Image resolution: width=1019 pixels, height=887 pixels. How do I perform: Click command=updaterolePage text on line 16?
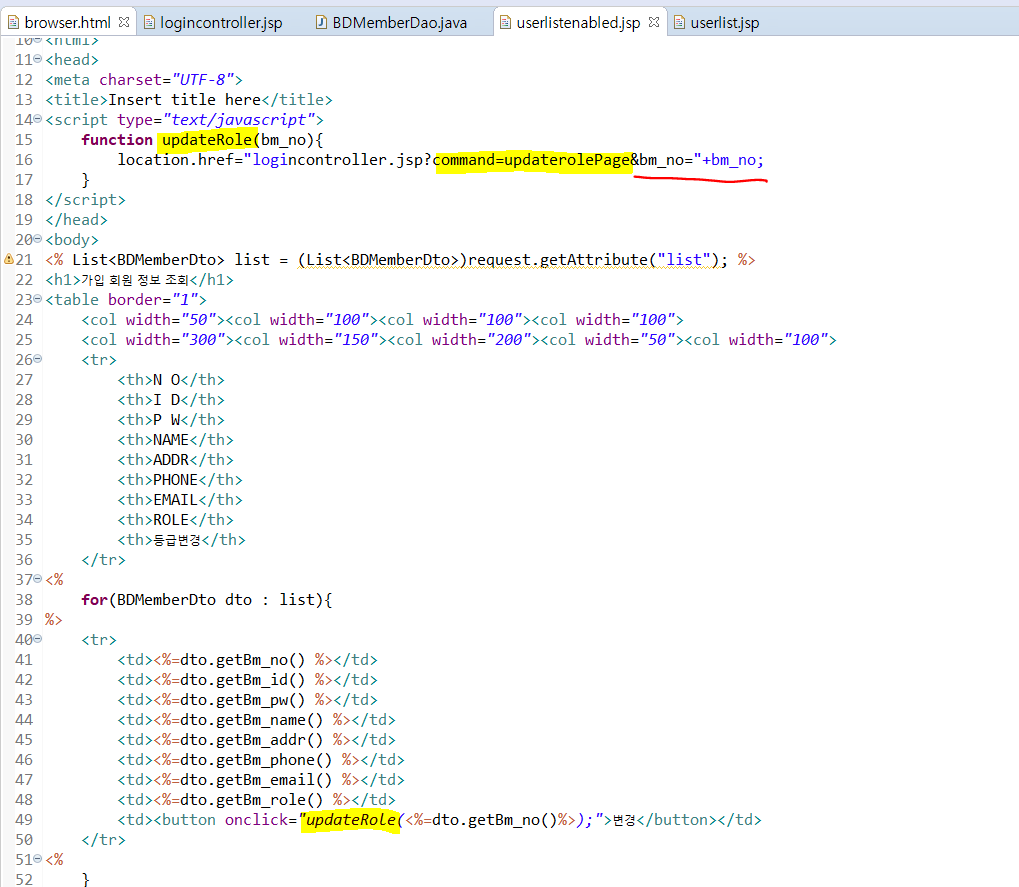click(531, 160)
